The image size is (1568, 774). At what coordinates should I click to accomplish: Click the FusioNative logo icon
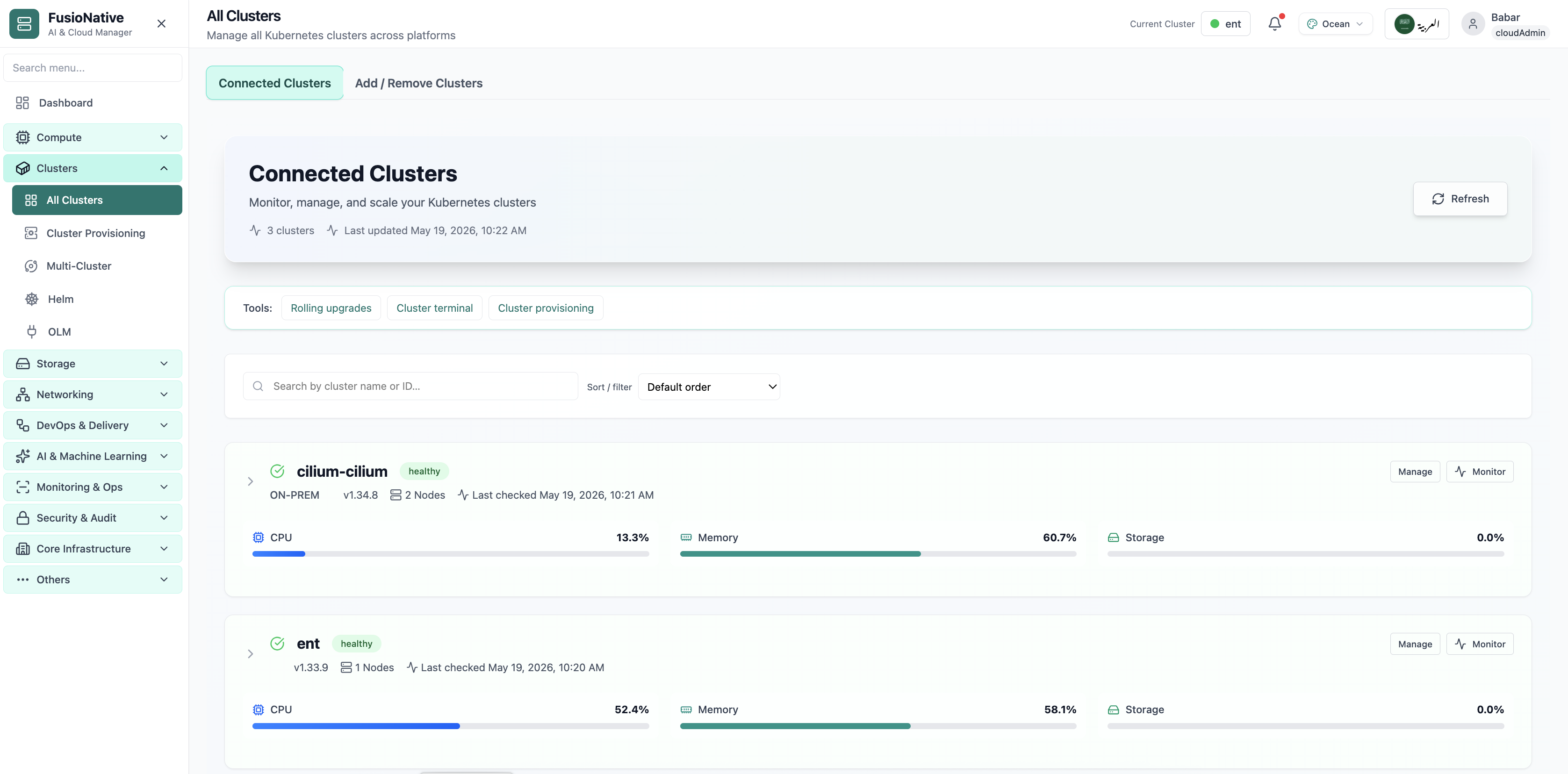24,24
